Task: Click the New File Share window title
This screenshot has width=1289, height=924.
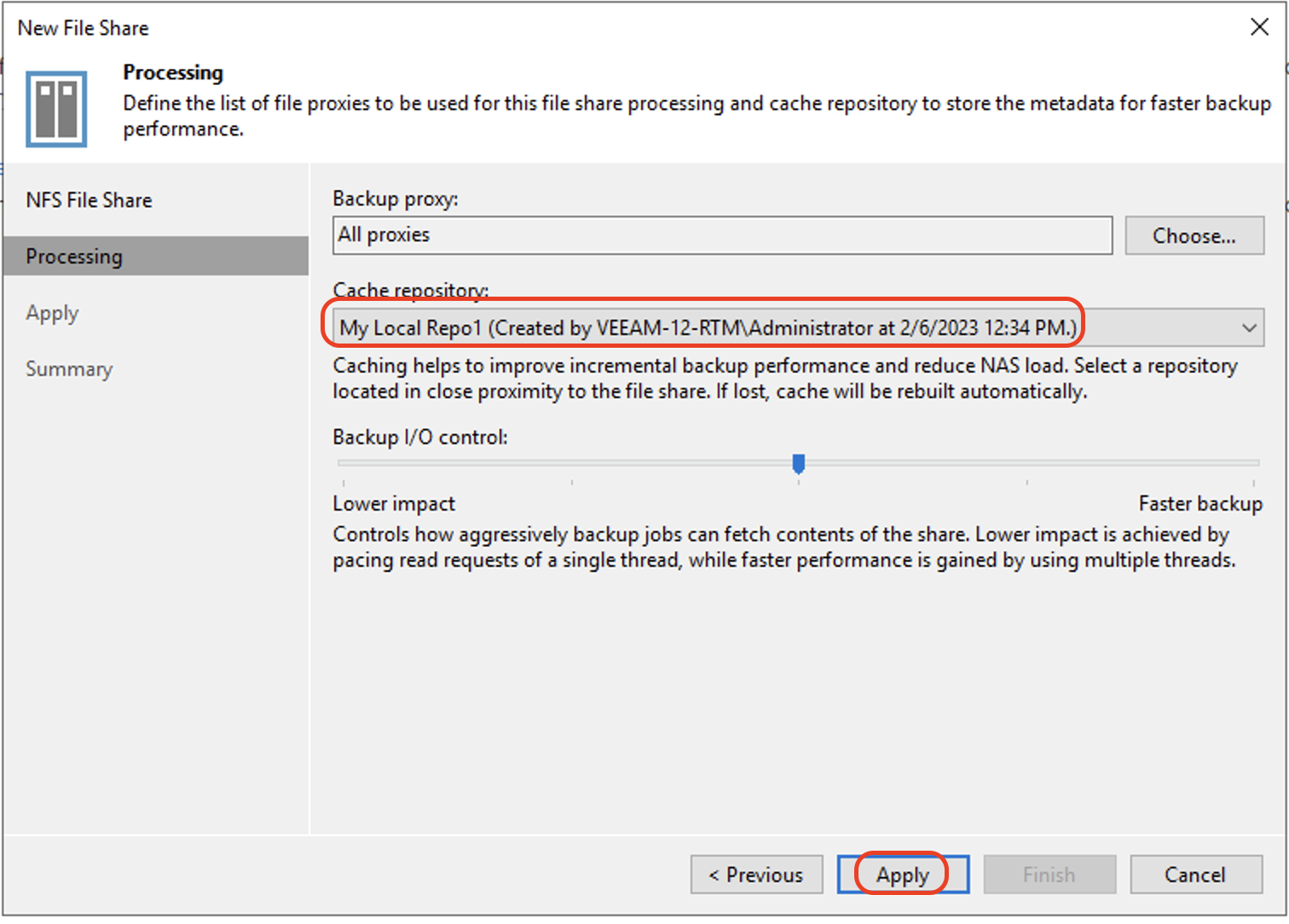Action: click(x=83, y=28)
